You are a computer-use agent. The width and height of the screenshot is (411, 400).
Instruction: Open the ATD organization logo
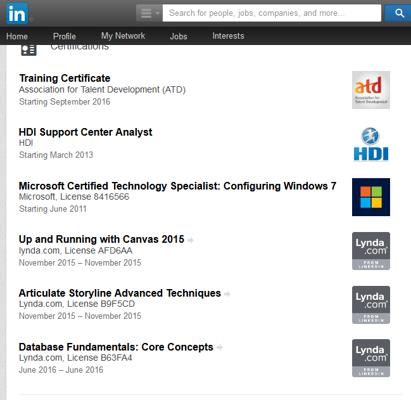[371, 90]
